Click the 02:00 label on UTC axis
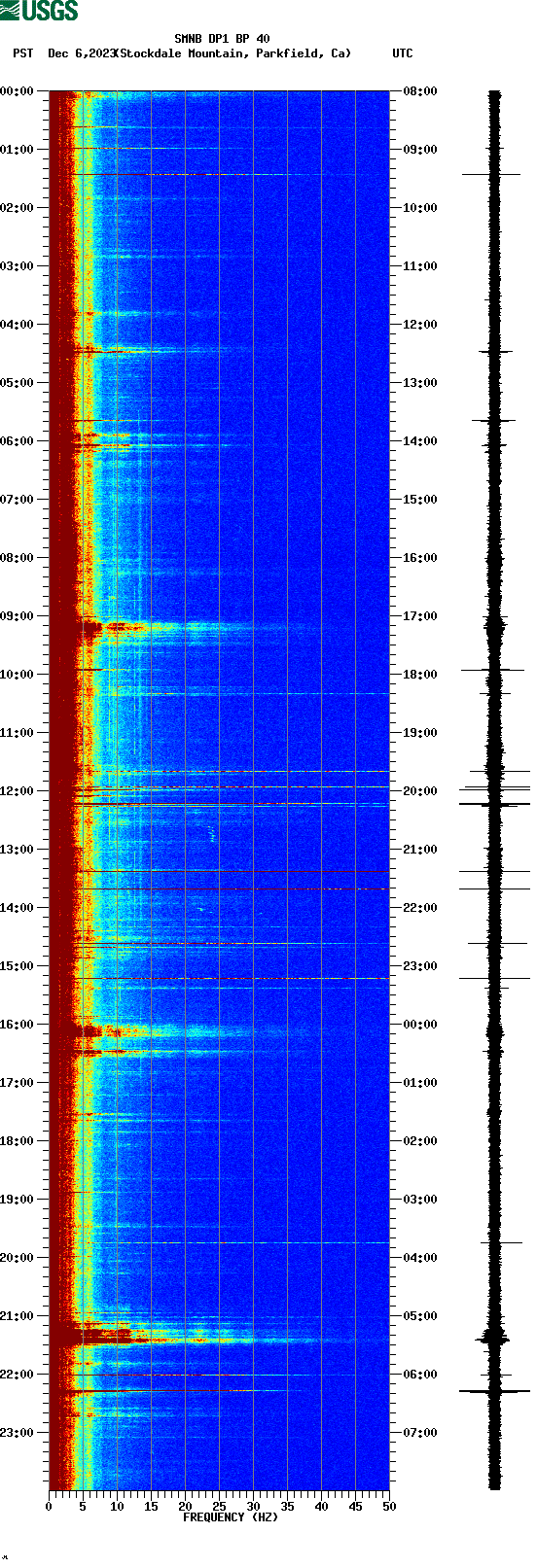Viewport: 537px width, 1568px height. (x=420, y=1141)
